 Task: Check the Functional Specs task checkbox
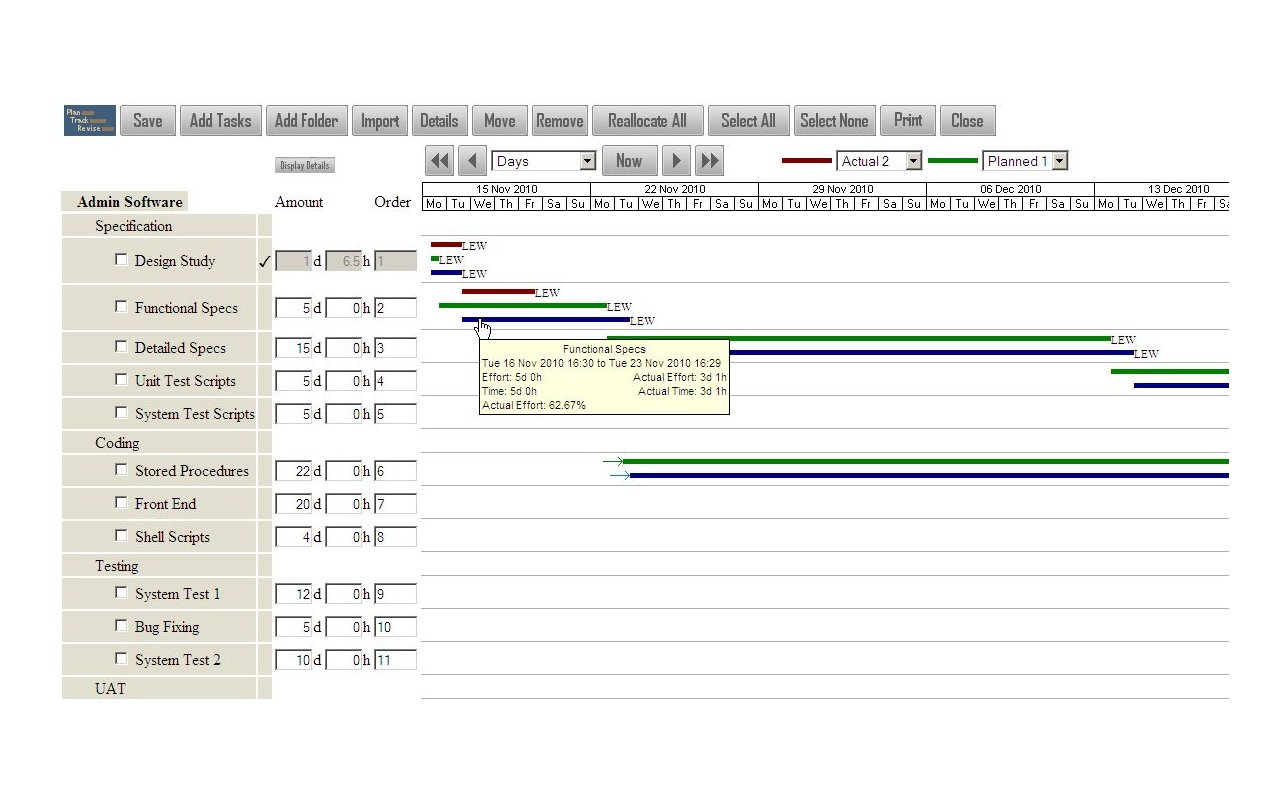[x=121, y=307]
